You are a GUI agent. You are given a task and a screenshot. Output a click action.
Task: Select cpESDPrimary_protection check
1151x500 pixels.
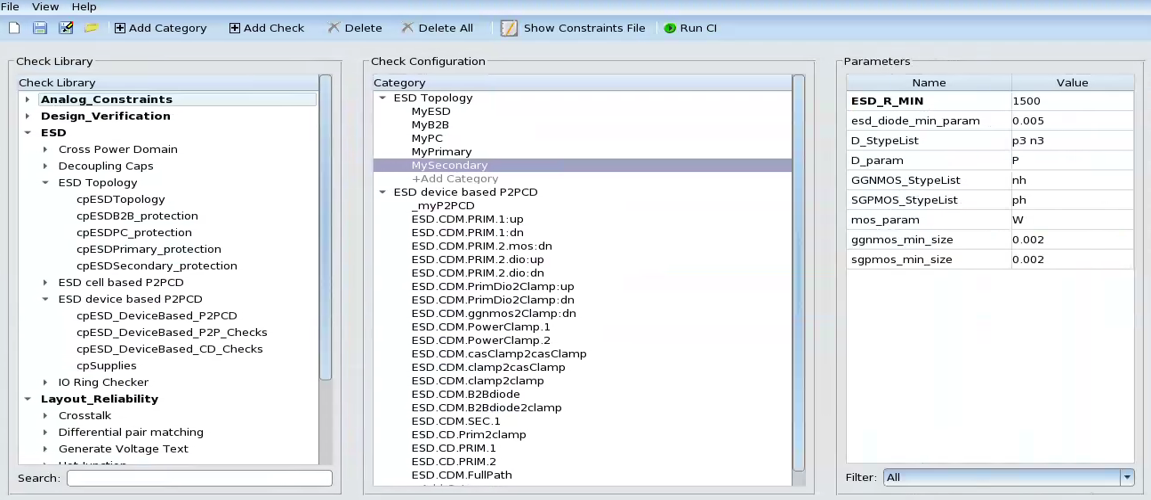(149, 250)
